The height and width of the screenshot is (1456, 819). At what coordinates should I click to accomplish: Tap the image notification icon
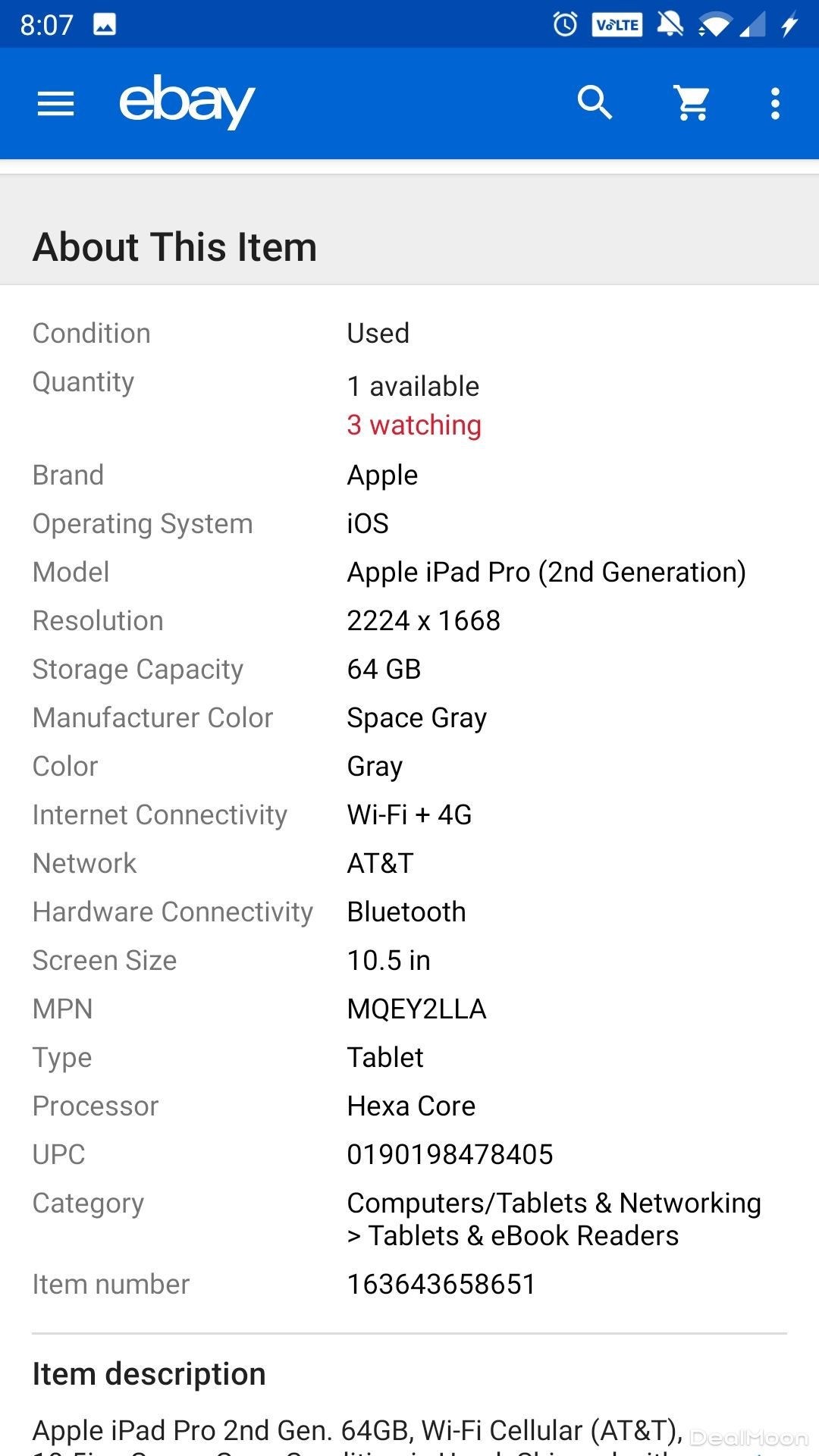tap(105, 25)
